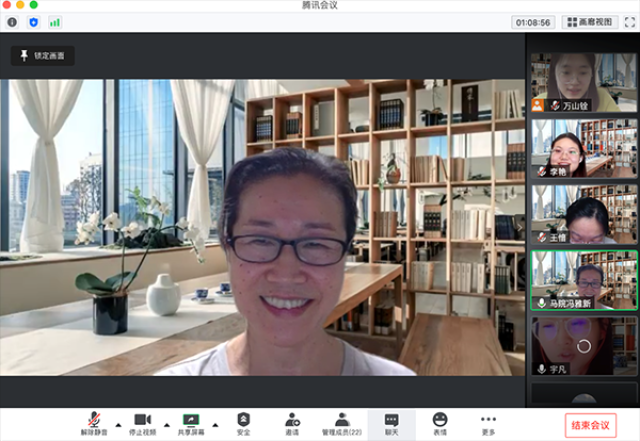Stop video camera (停止视频)
The height and width of the screenshot is (441, 640).
[x=142, y=424]
